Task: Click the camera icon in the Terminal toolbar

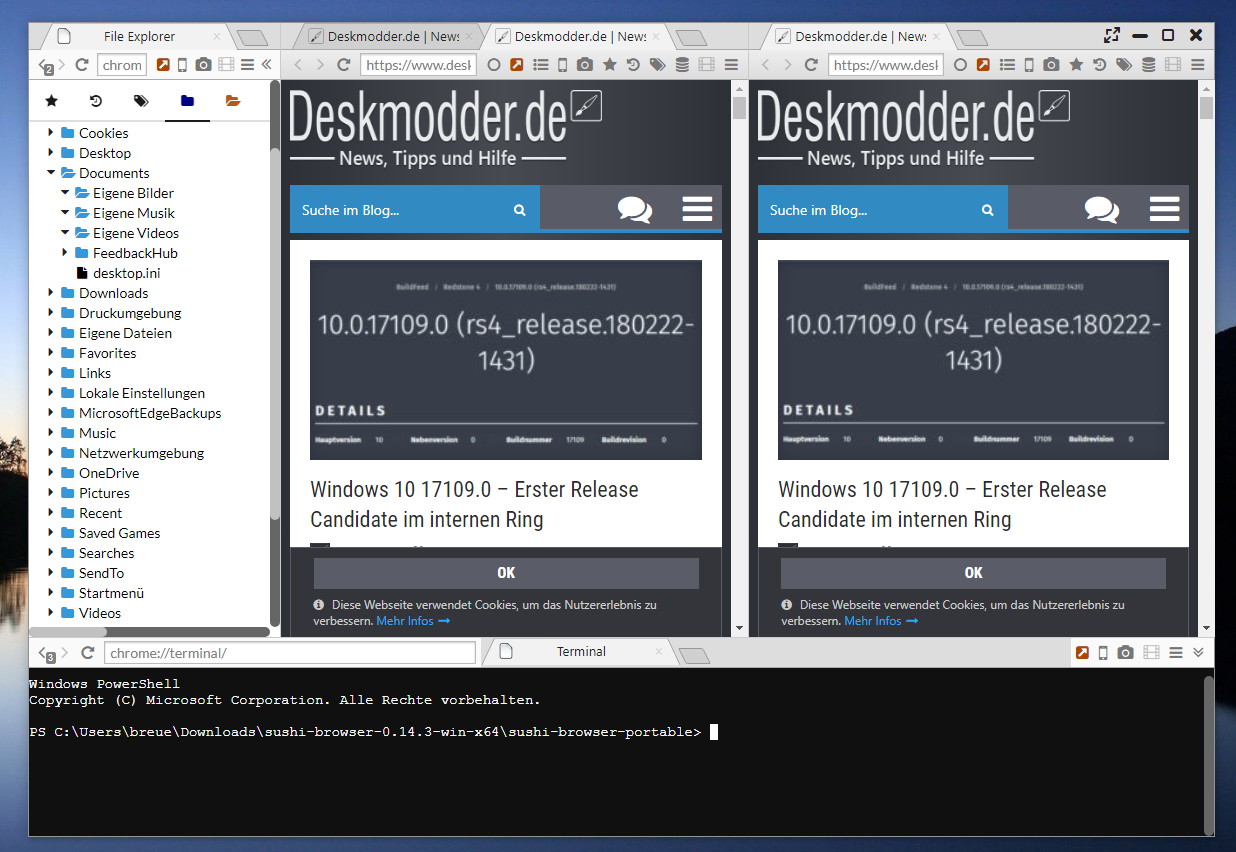Action: (1126, 653)
